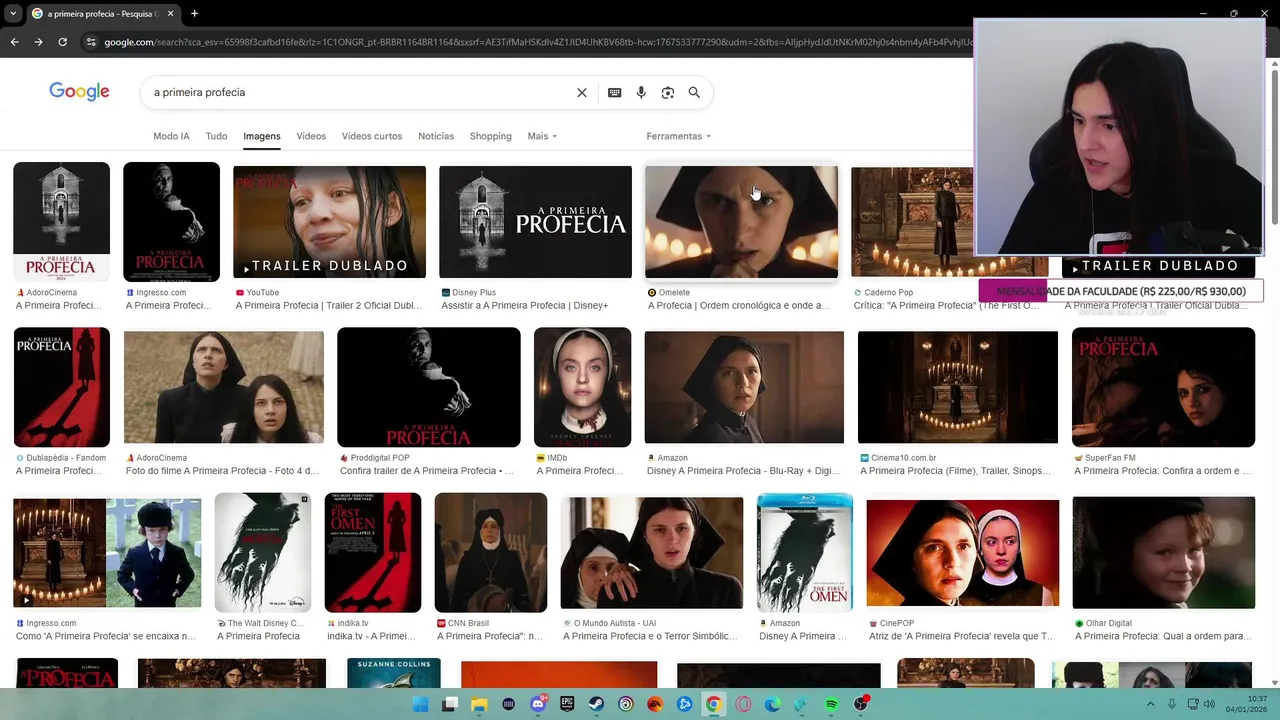Launch Epic Games from the taskbar
Screen dimensions: 1280x720
point(567,704)
